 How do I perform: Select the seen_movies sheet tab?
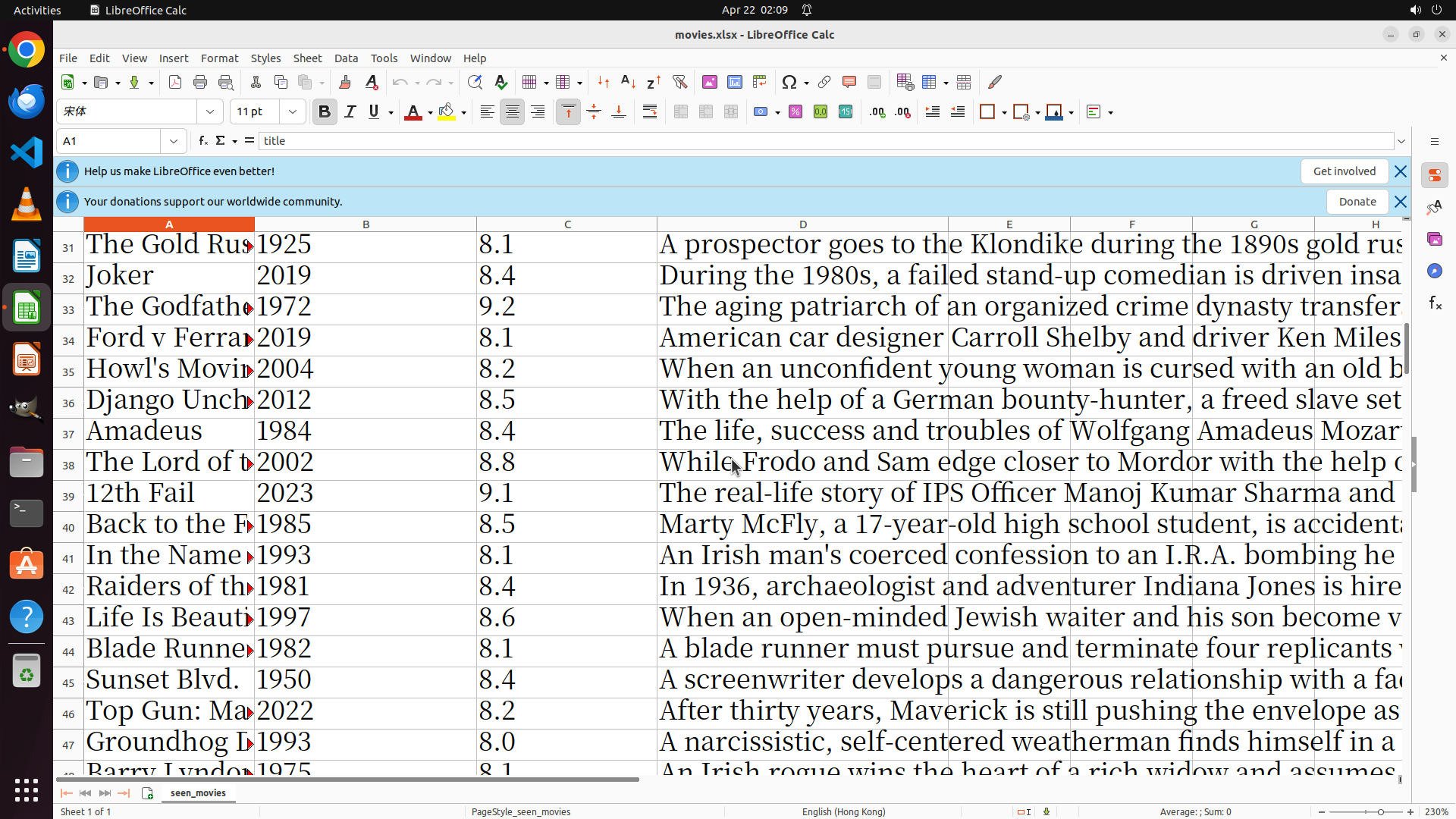point(198,792)
